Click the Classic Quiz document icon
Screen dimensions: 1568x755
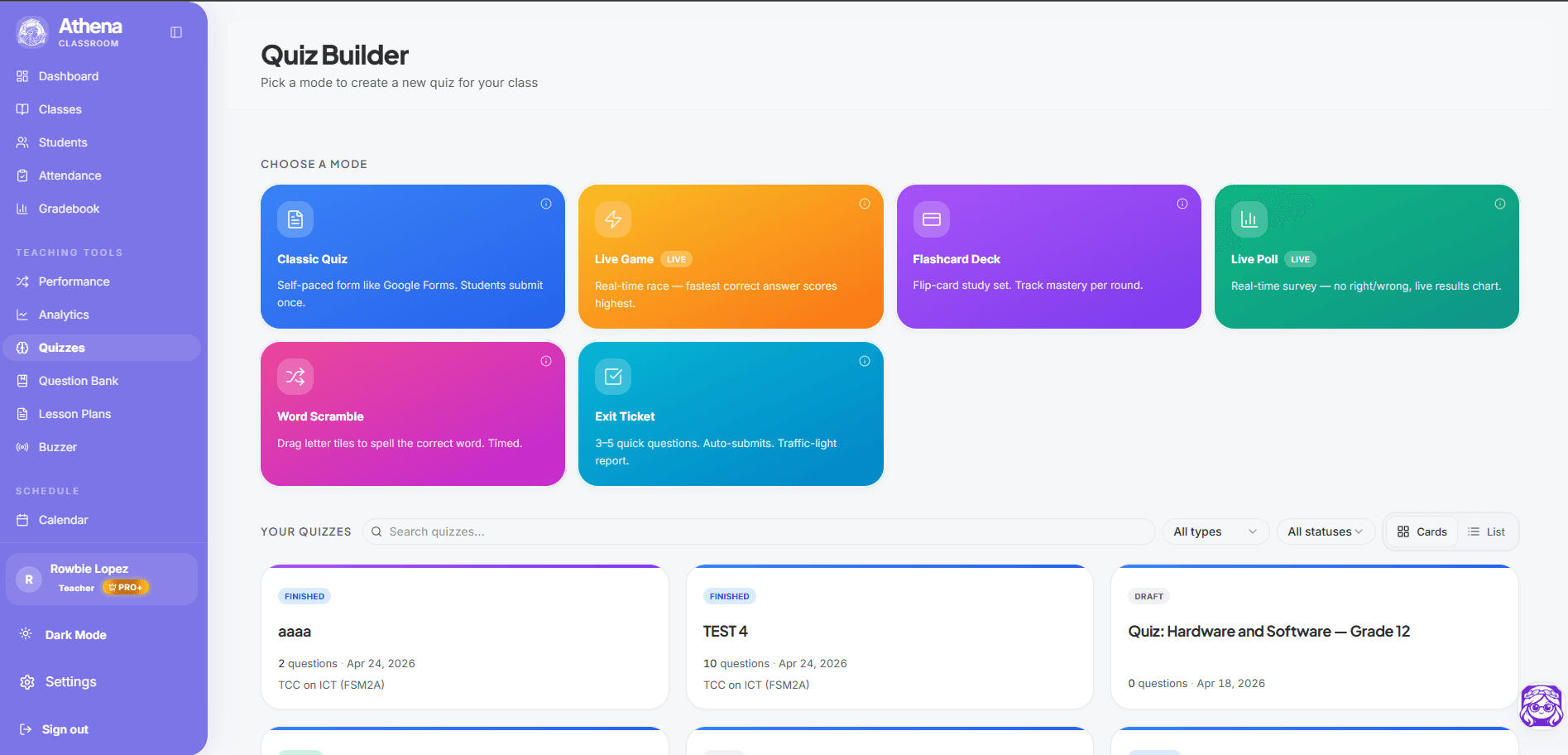point(295,219)
